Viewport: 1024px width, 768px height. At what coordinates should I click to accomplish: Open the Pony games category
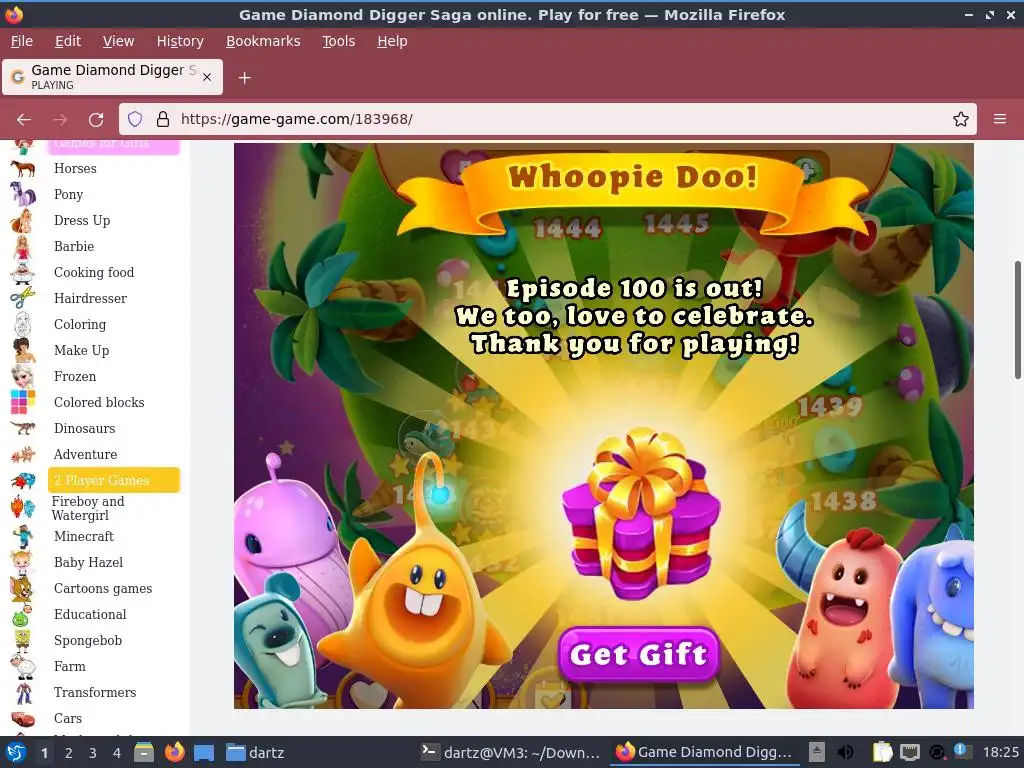point(69,195)
